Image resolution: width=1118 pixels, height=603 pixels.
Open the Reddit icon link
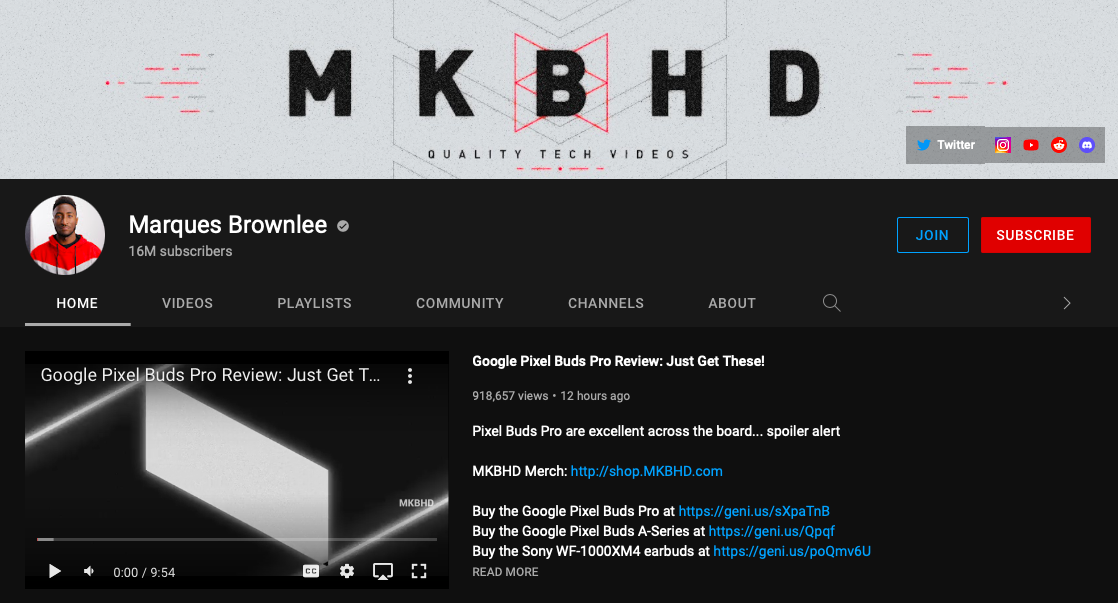1059,145
